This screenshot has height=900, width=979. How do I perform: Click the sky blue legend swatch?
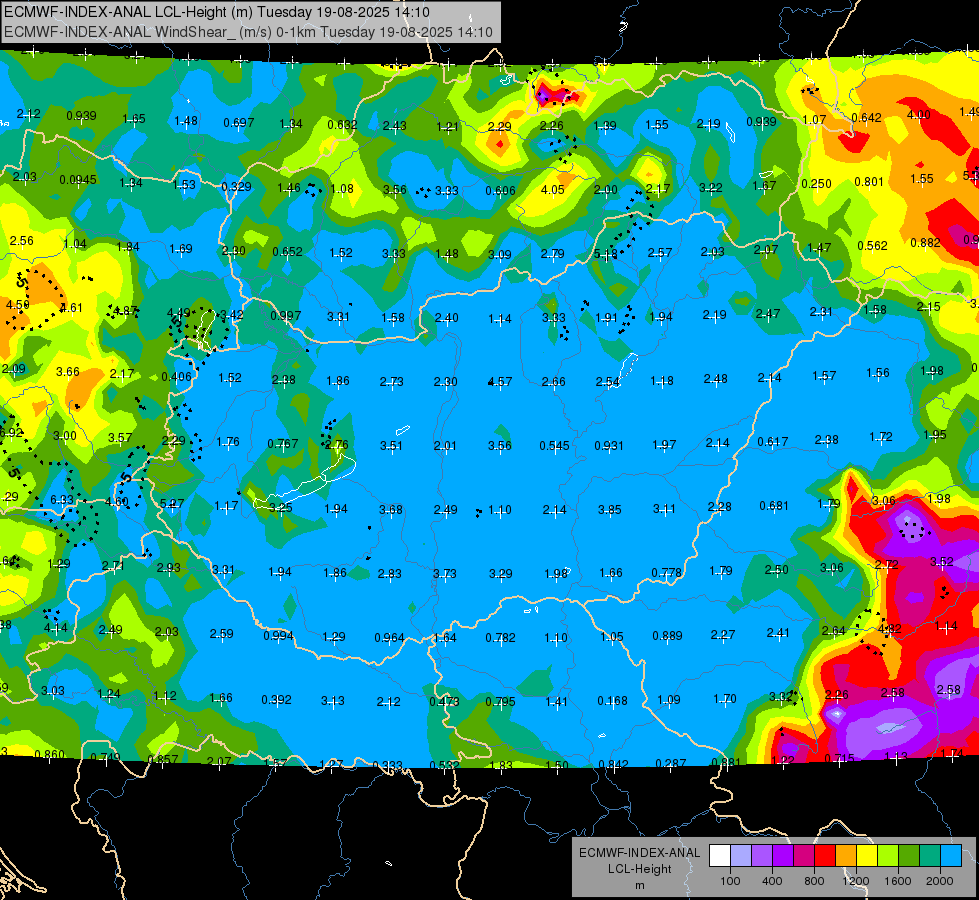click(951, 856)
